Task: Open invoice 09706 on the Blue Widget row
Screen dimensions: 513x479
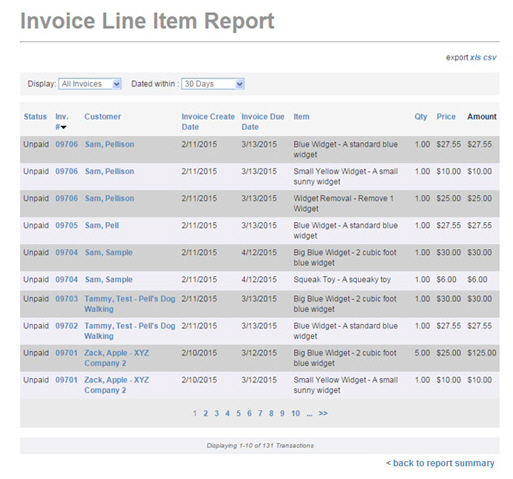Action: coord(67,144)
